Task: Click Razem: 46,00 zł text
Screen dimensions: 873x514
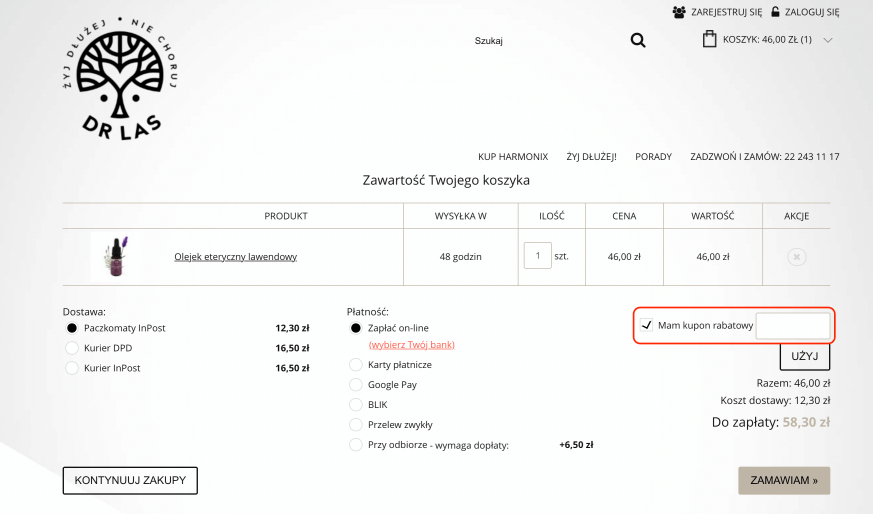Action: (793, 383)
